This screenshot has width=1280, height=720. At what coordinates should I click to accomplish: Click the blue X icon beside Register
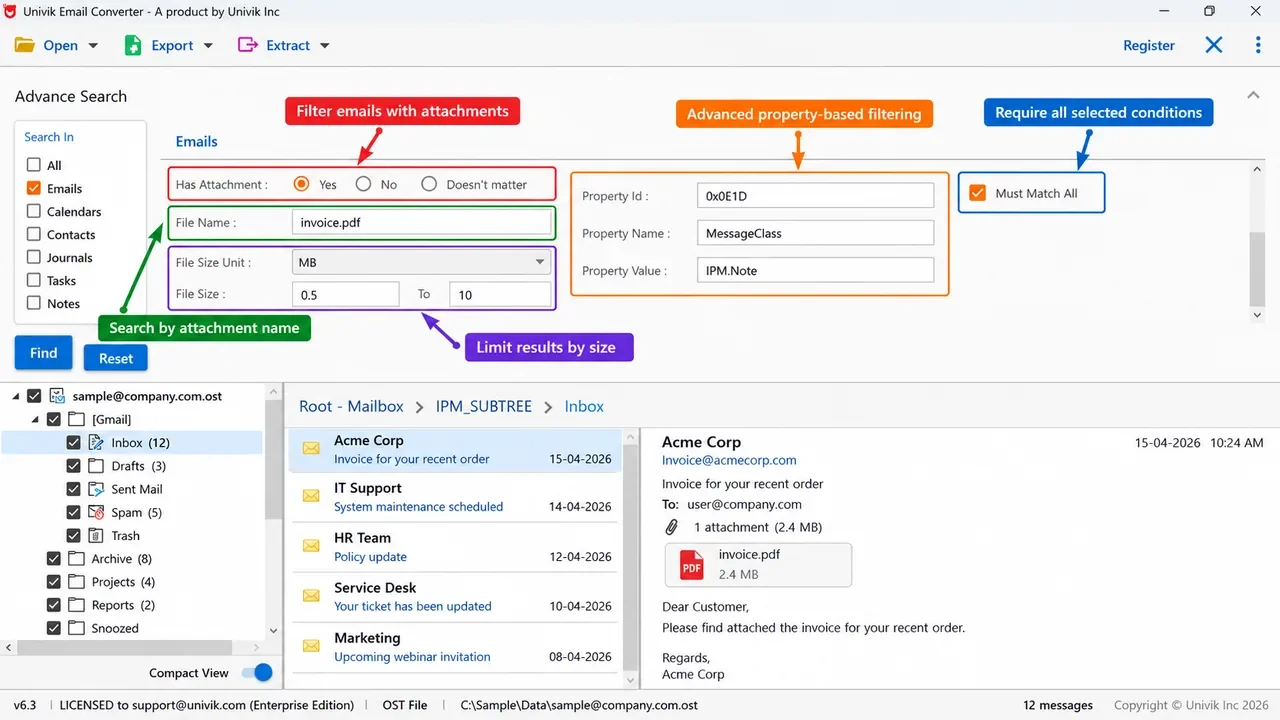tap(1214, 45)
